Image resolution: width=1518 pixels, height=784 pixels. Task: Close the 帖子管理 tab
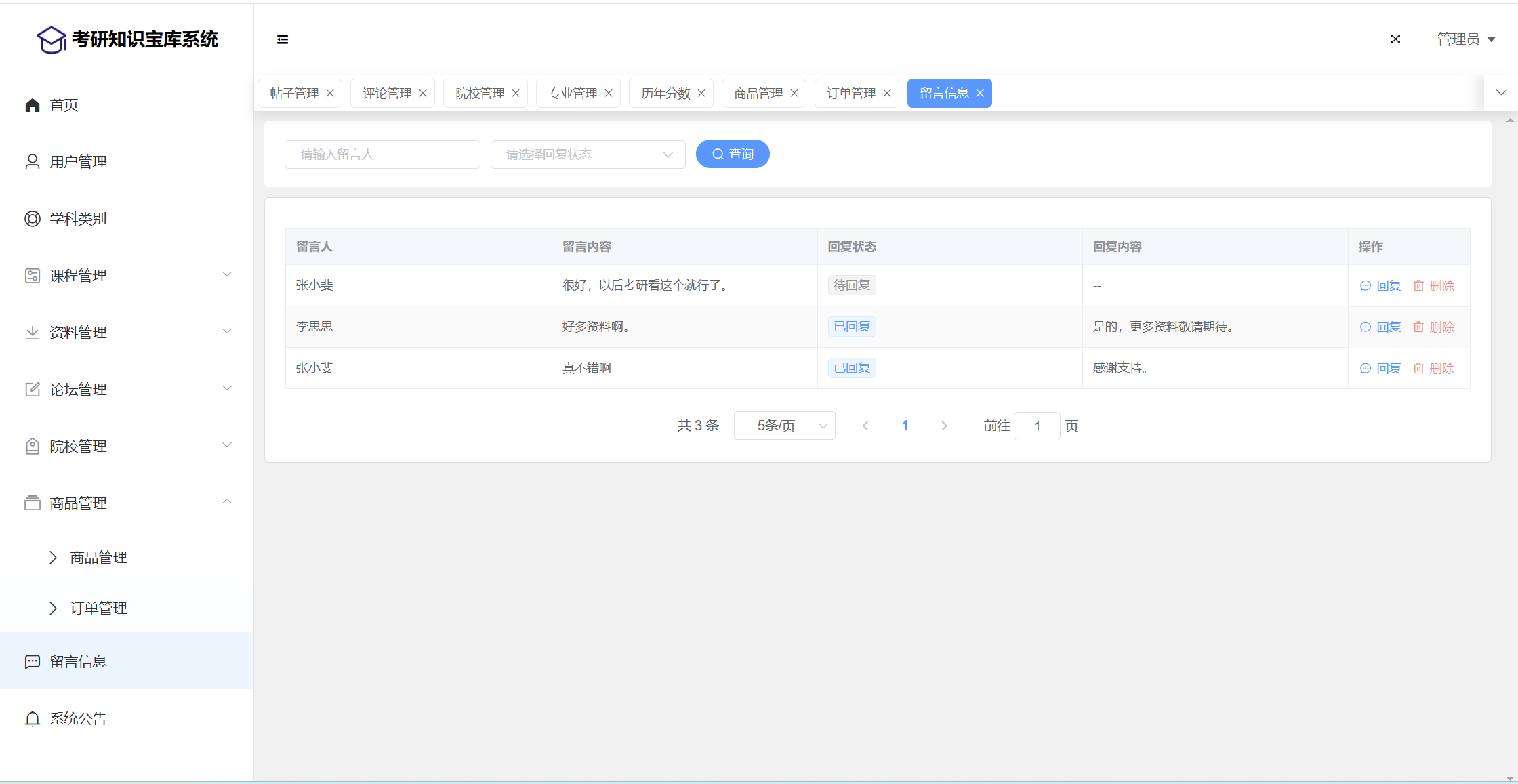coord(330,94)
